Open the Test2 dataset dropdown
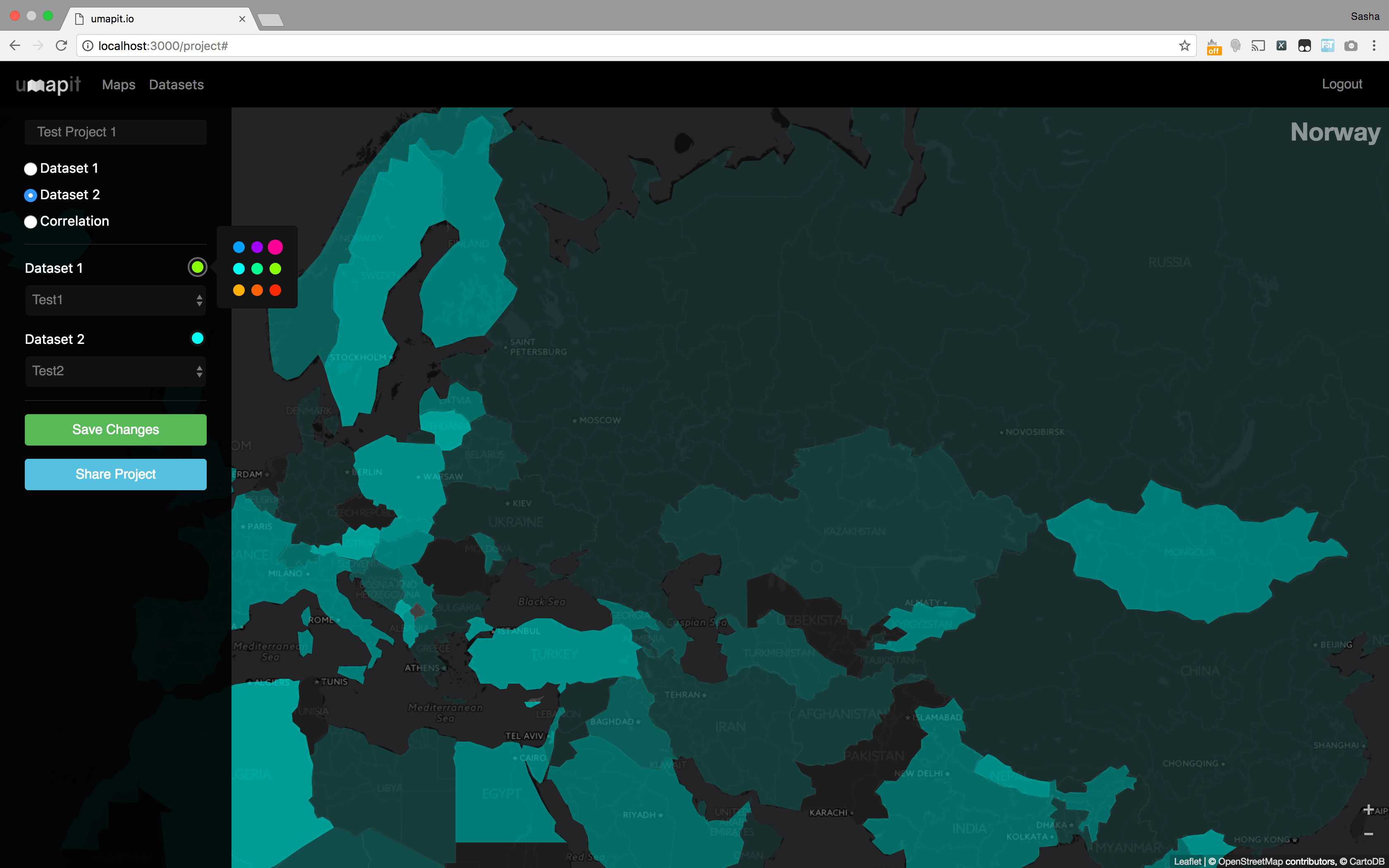The image size is (1389, 868). pyautogui.click(x=115, y=372)
